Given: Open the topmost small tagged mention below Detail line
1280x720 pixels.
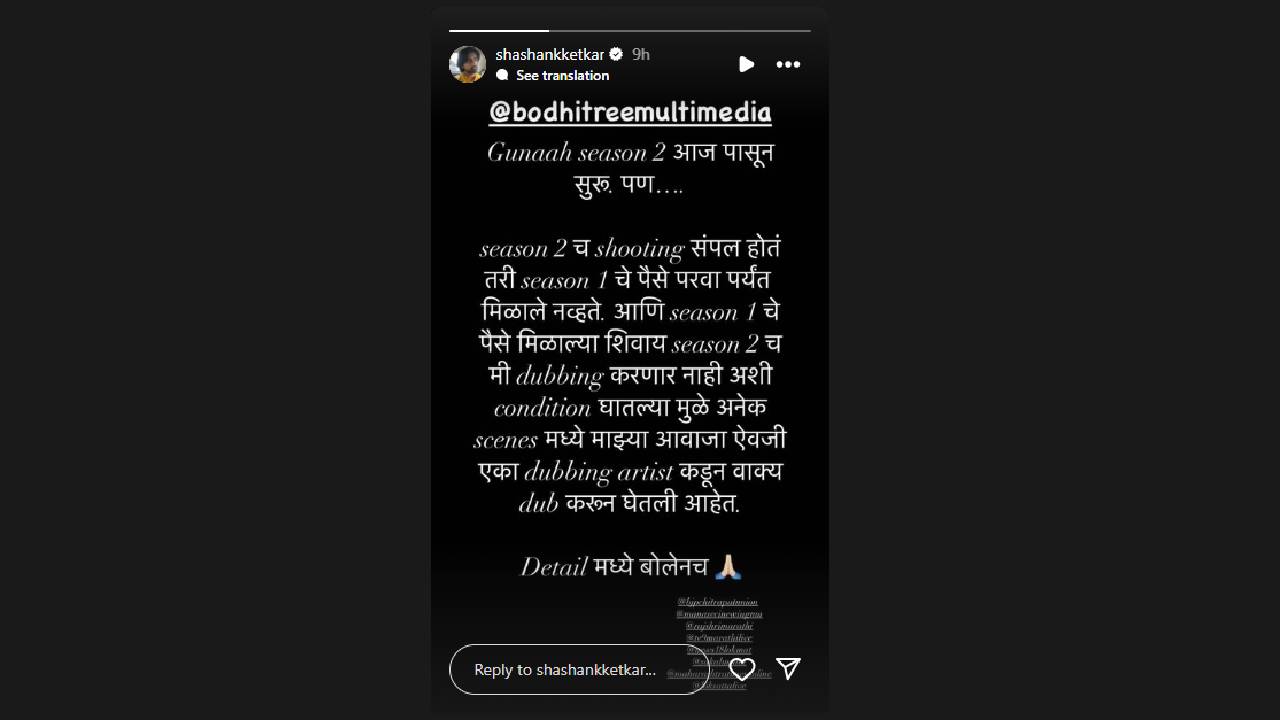Looking at the screenshot, I should (x=718, y=602).
